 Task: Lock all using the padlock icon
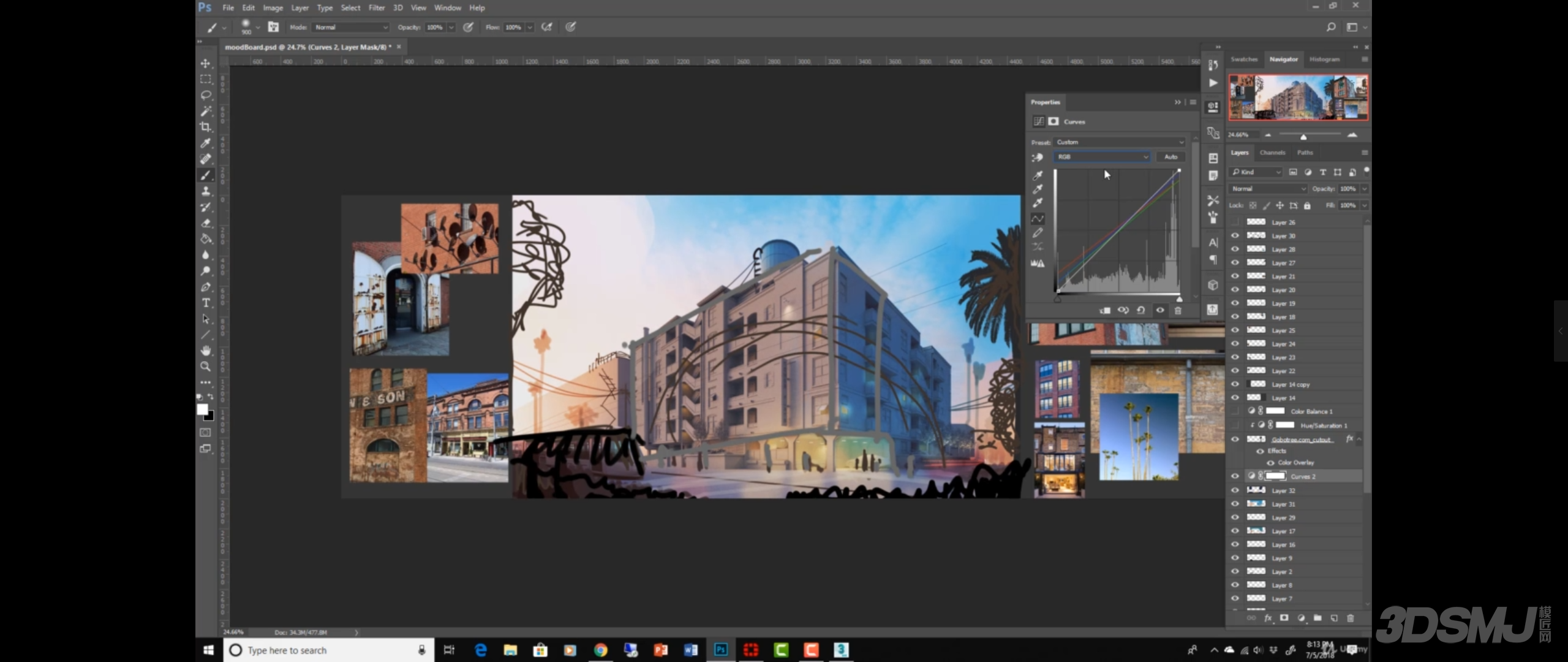click(x=1307, y=205)
